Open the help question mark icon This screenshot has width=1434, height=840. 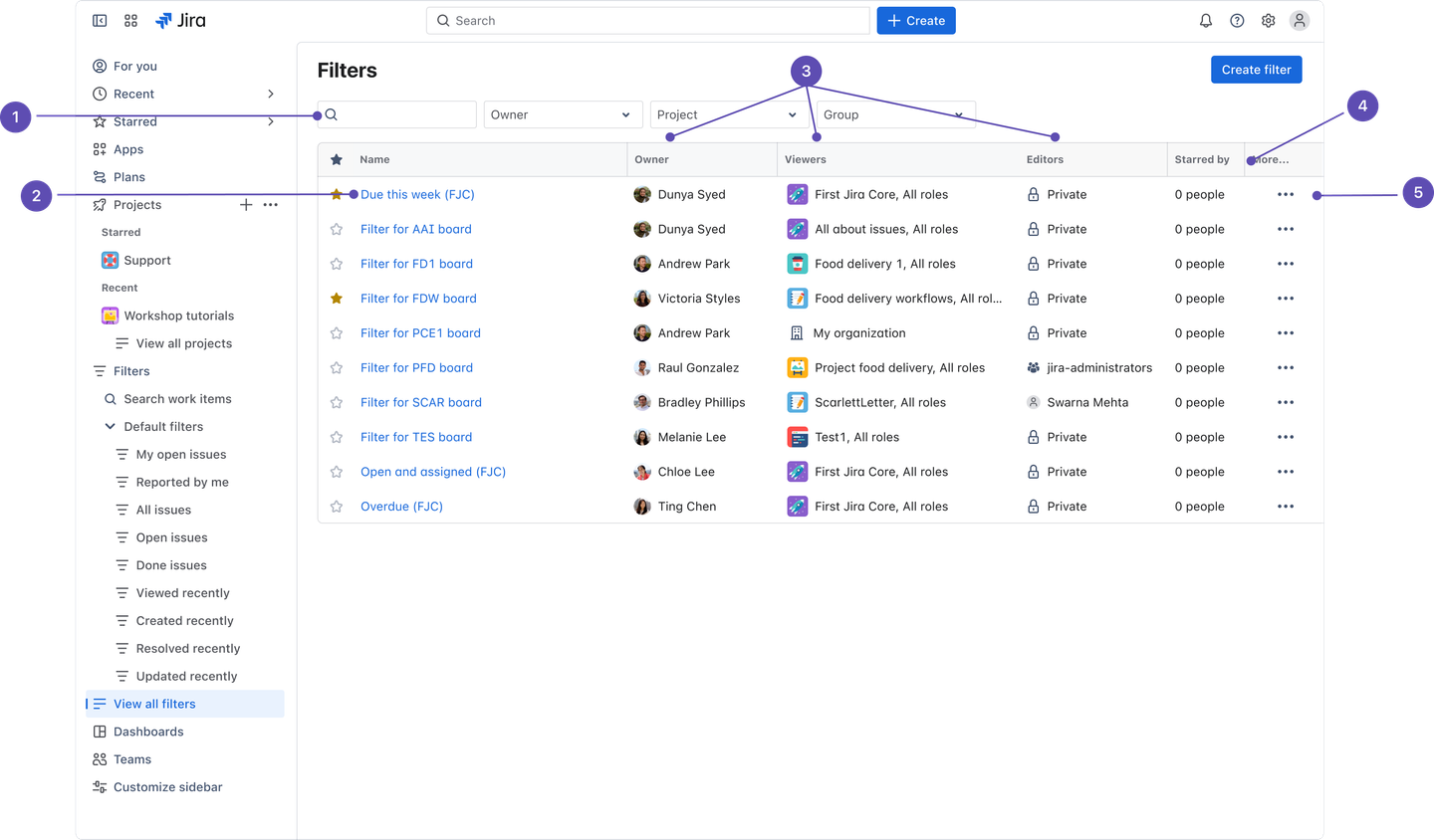coord(1237,21)
